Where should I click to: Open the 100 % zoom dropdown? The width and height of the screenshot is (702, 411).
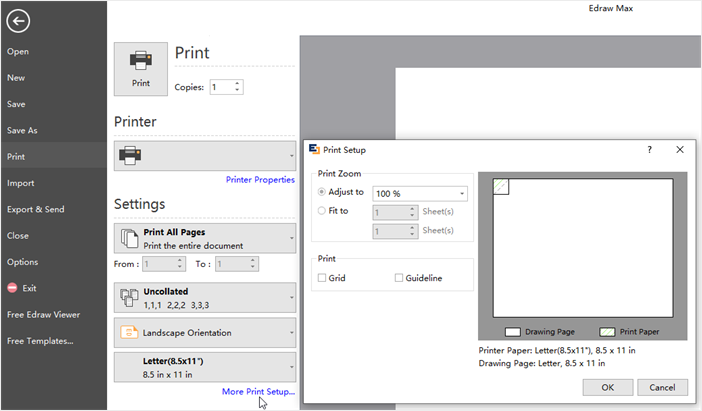(x=462, y=194)
